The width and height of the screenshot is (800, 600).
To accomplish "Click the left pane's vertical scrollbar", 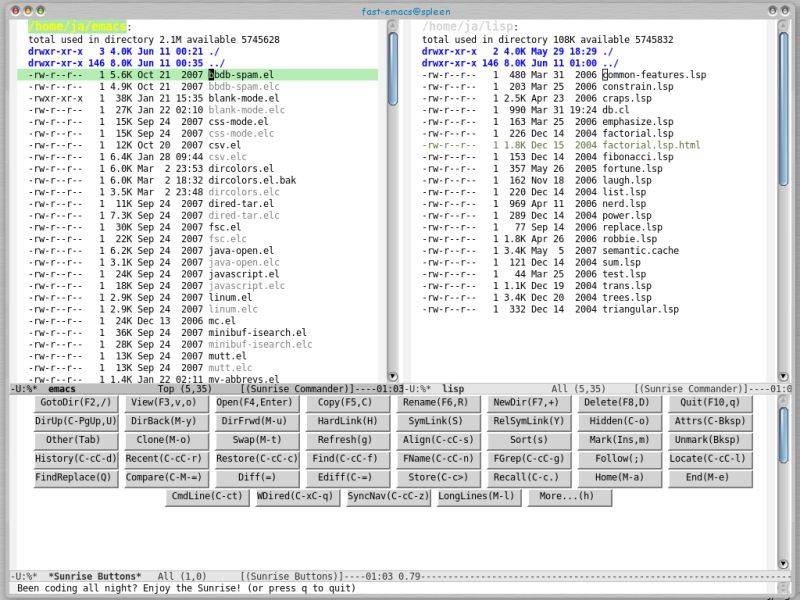I will (x=393, y=200).
